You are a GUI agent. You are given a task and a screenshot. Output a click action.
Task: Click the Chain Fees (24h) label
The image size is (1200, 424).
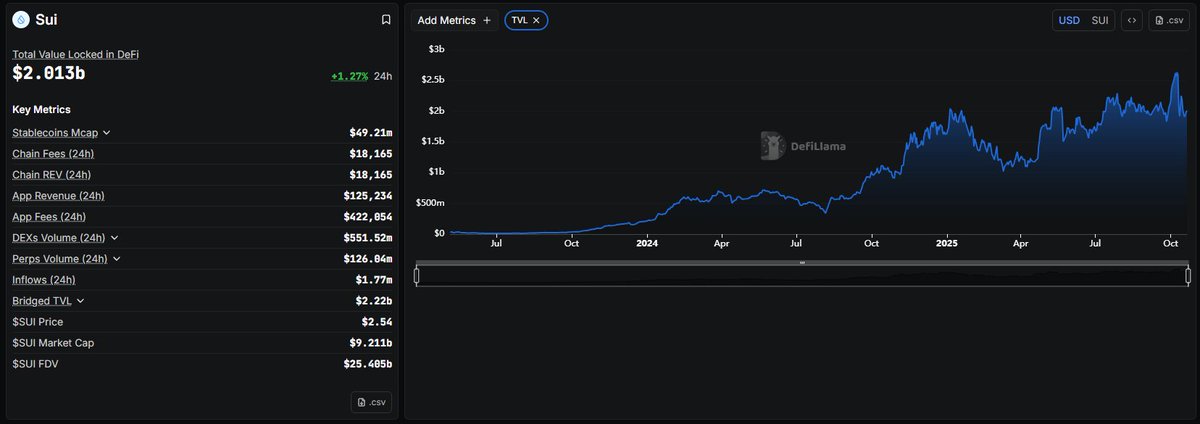click(53, 153)
